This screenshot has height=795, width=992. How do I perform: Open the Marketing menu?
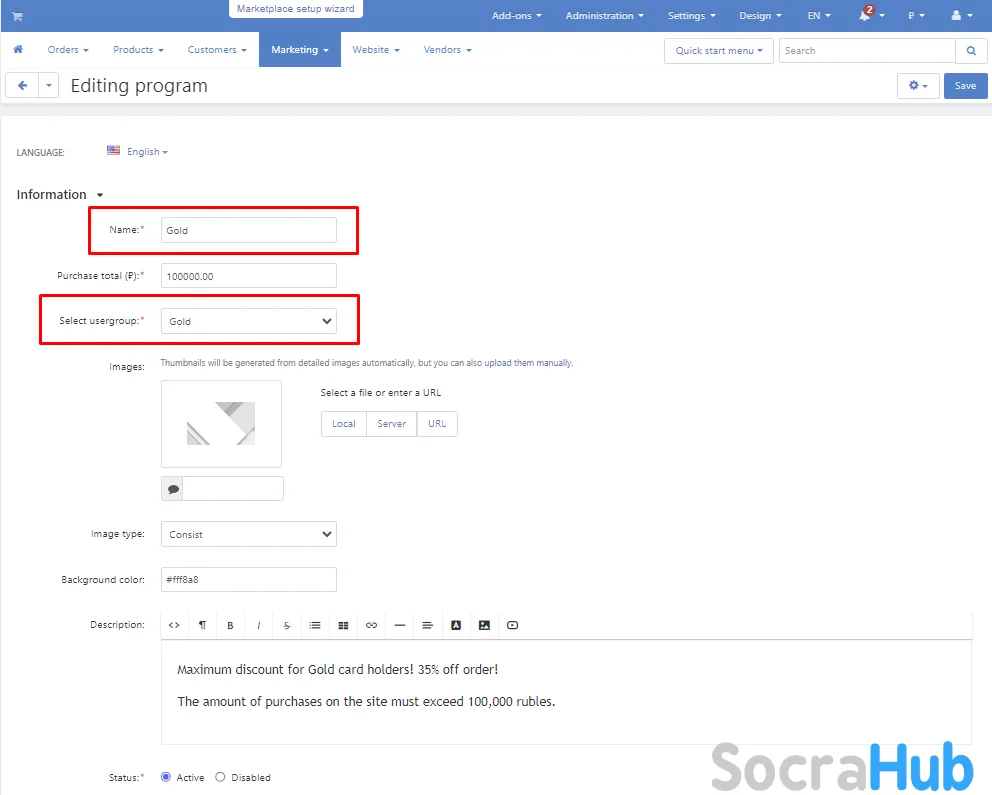[300, 49]
